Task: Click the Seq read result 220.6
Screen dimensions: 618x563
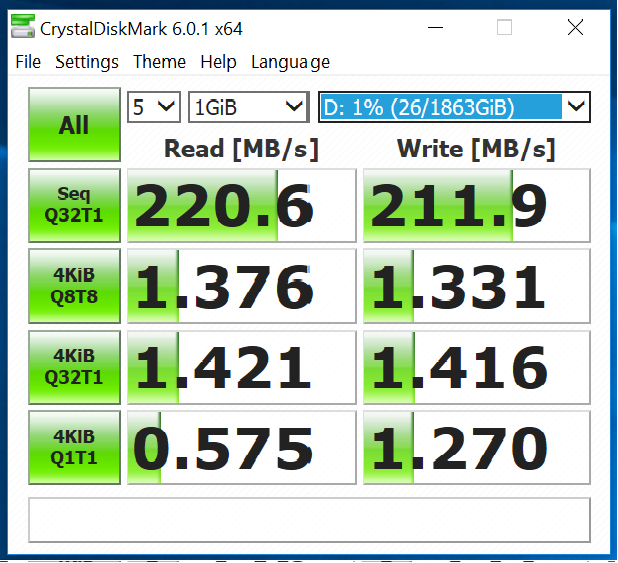Action: click(242, 205)
